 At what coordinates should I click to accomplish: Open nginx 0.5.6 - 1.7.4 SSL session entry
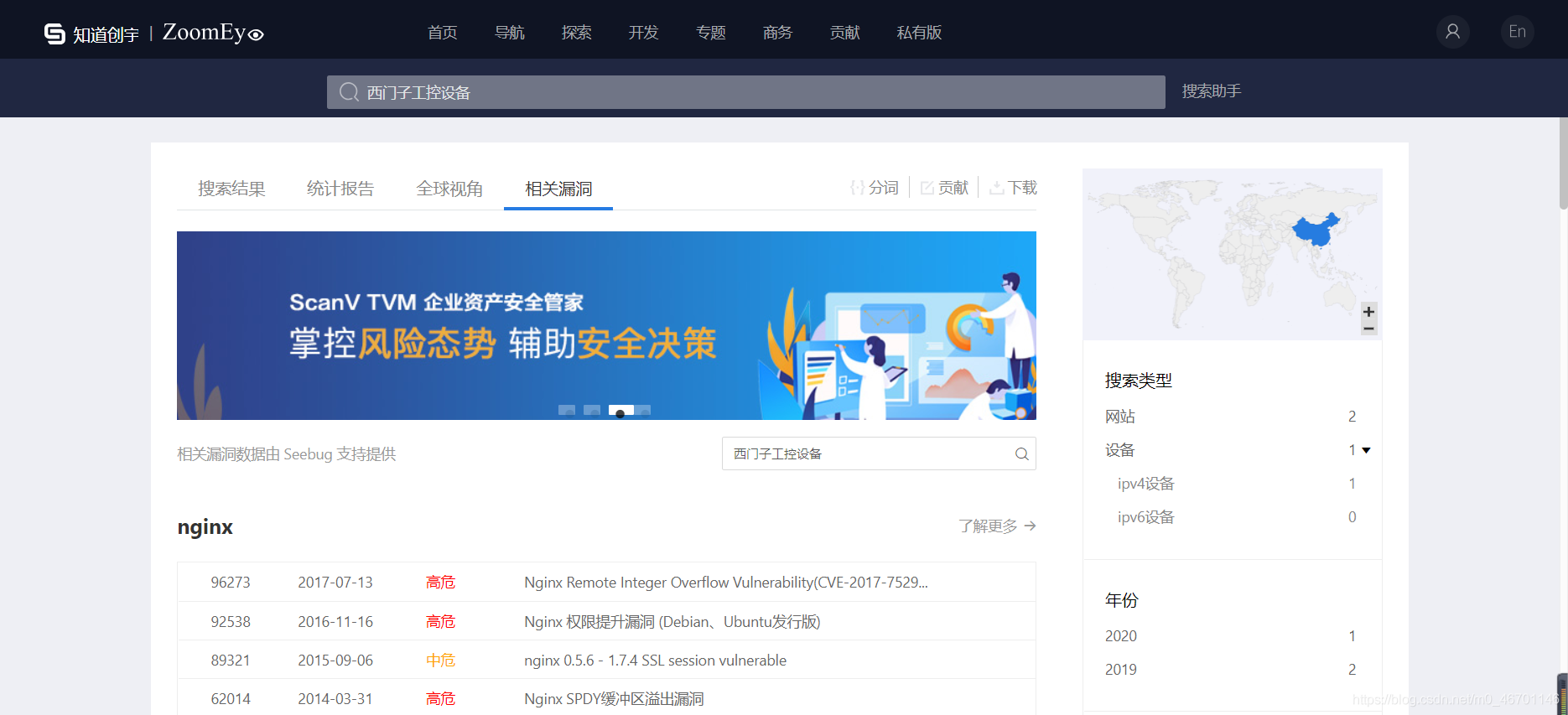[656, 661]
